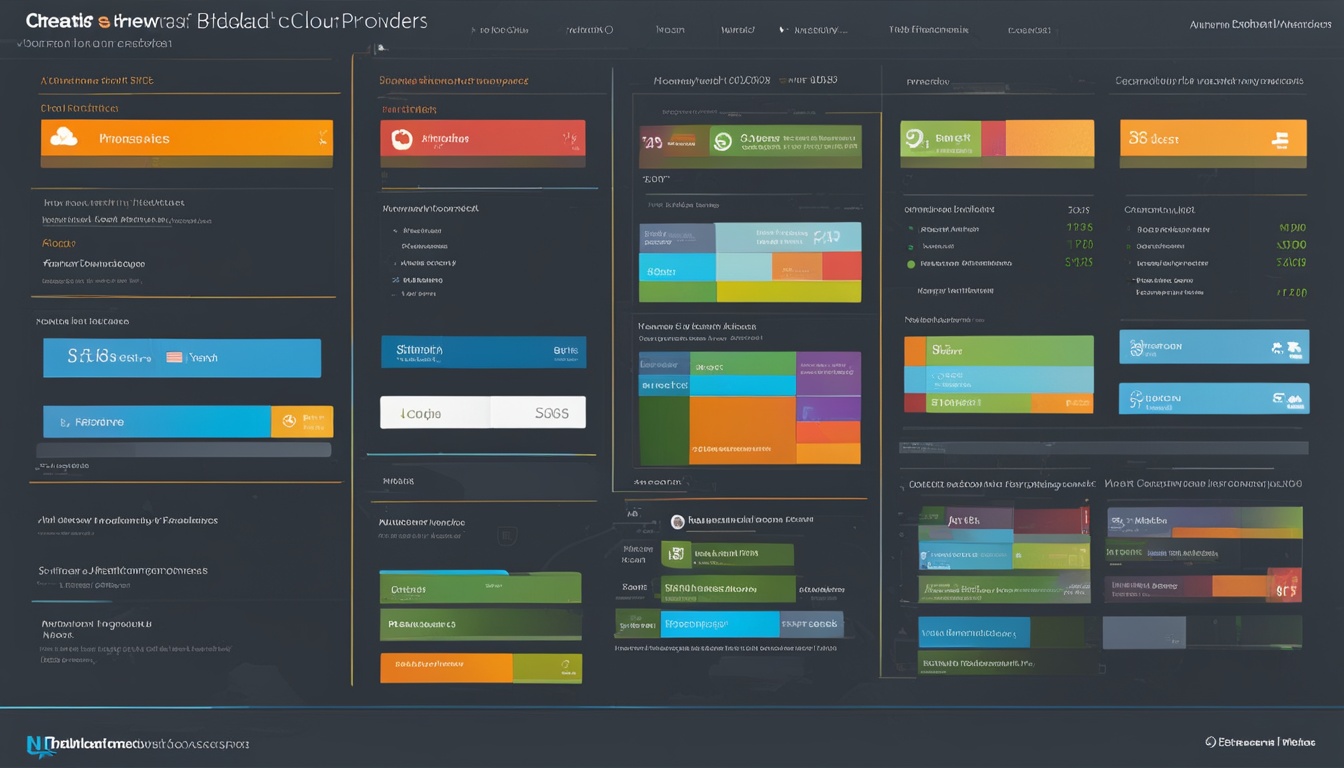Open the orange cloud provider bar
1344x768 pixels.
coord(187,138)
